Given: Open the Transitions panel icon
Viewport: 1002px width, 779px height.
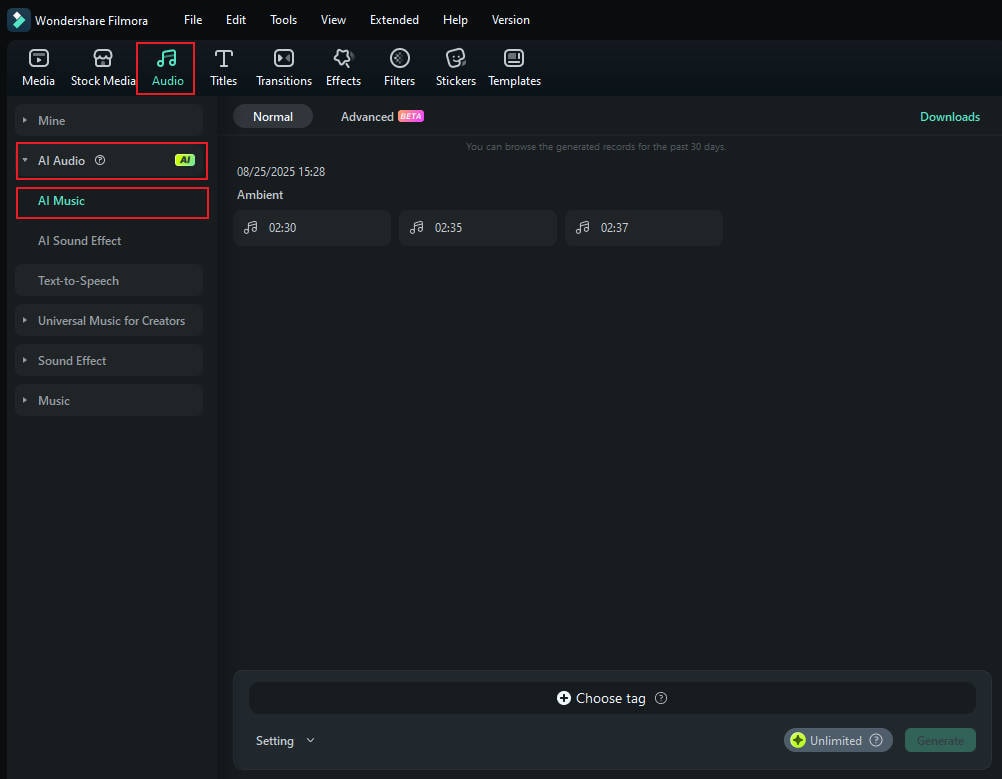Looking at the screenshot, I should pyautogui.click(x=284, y=59).
